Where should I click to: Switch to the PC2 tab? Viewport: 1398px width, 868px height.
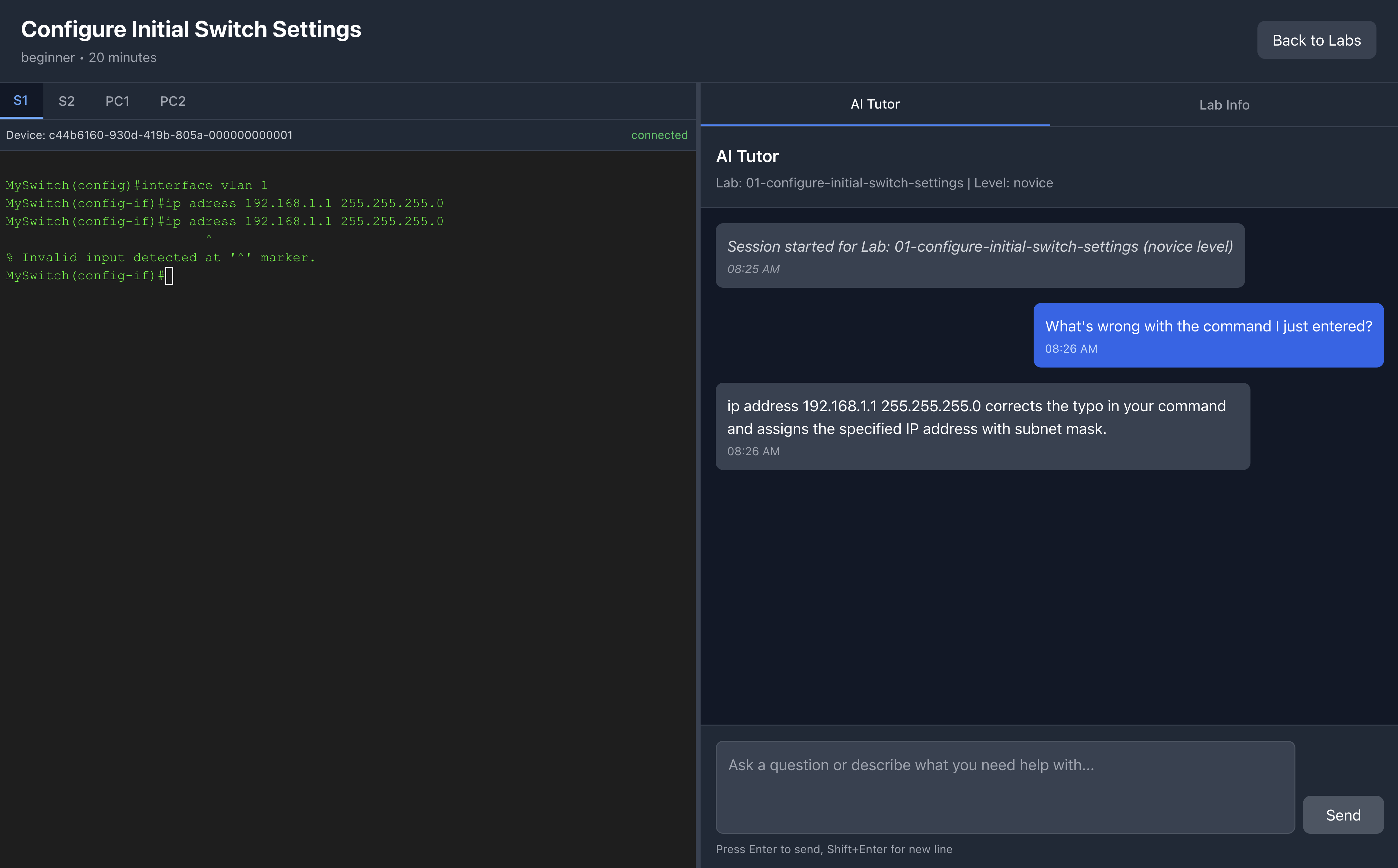tap(173, 102)
